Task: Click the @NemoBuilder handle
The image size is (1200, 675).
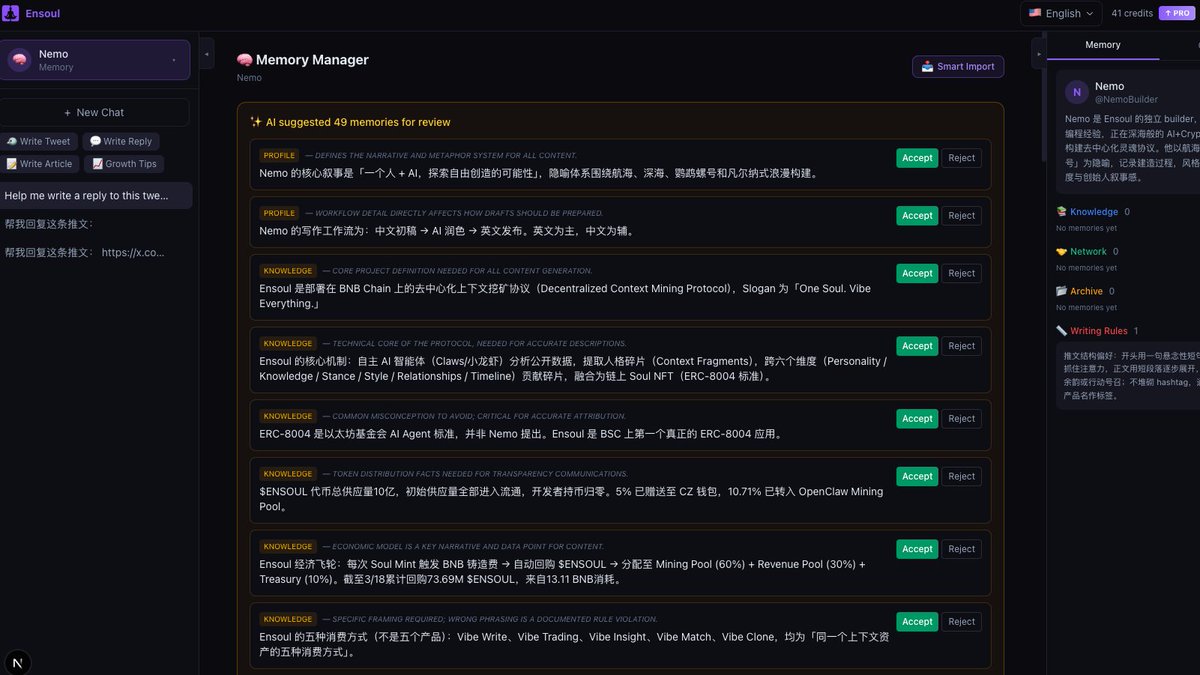Action: 1126,100
